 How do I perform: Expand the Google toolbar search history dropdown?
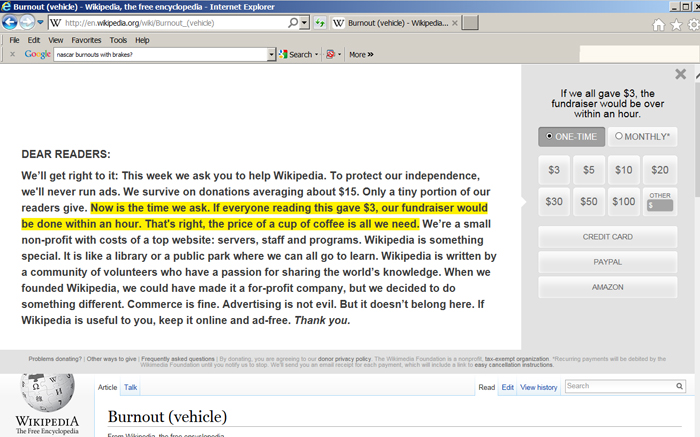coord(271,54)
